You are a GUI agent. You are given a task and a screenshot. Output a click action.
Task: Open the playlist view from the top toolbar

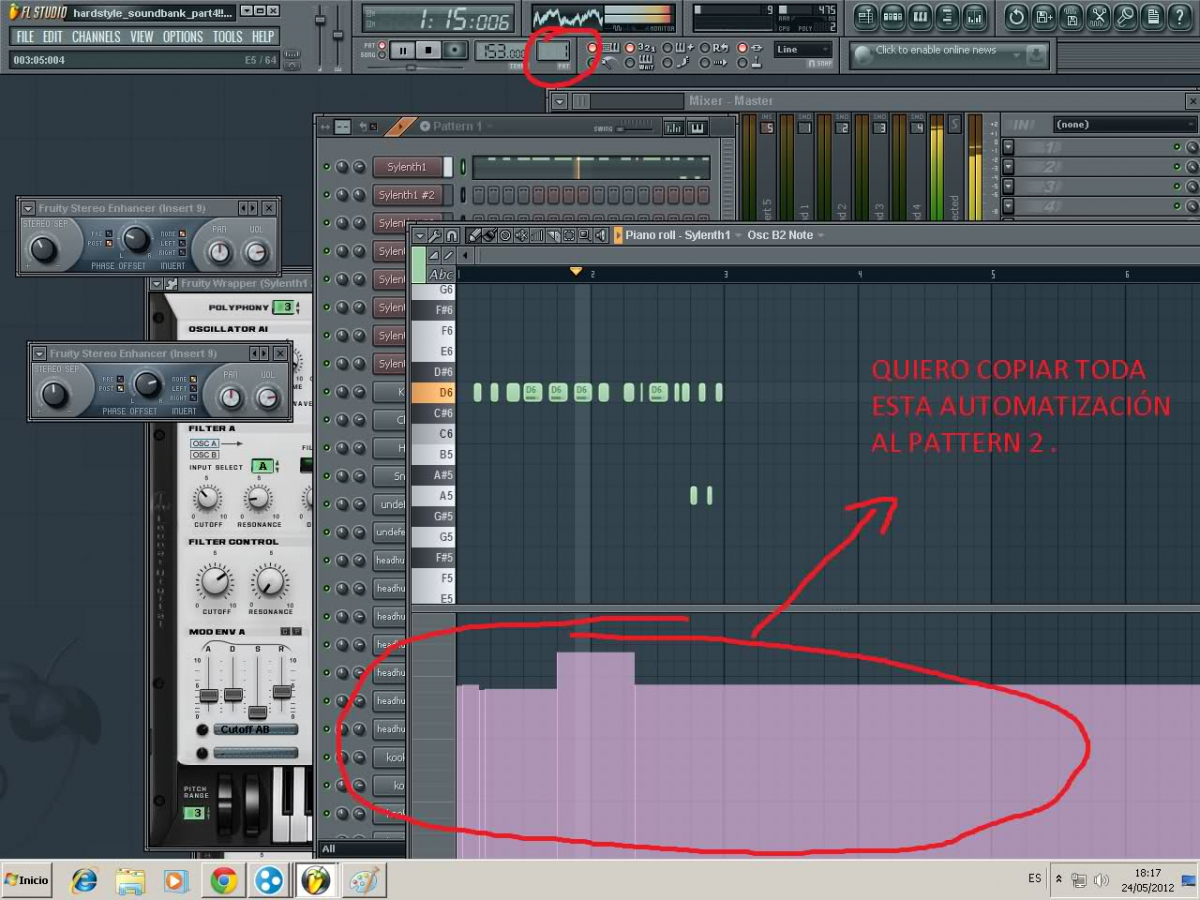866,17
